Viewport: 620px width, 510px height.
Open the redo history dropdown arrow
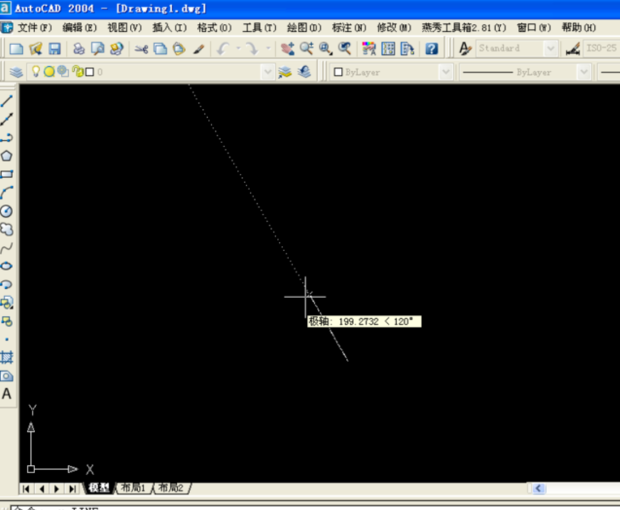[268, 49]
